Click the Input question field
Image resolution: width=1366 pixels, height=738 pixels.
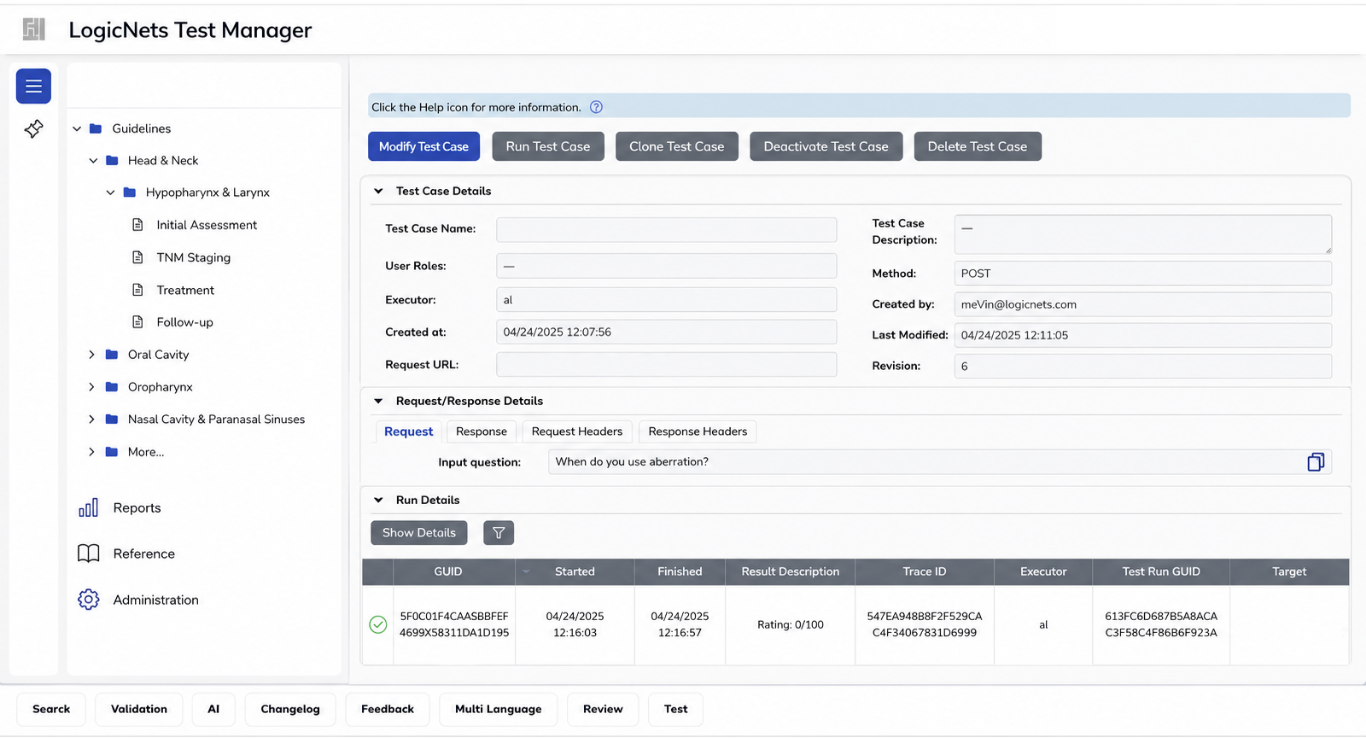pos(940,462)
